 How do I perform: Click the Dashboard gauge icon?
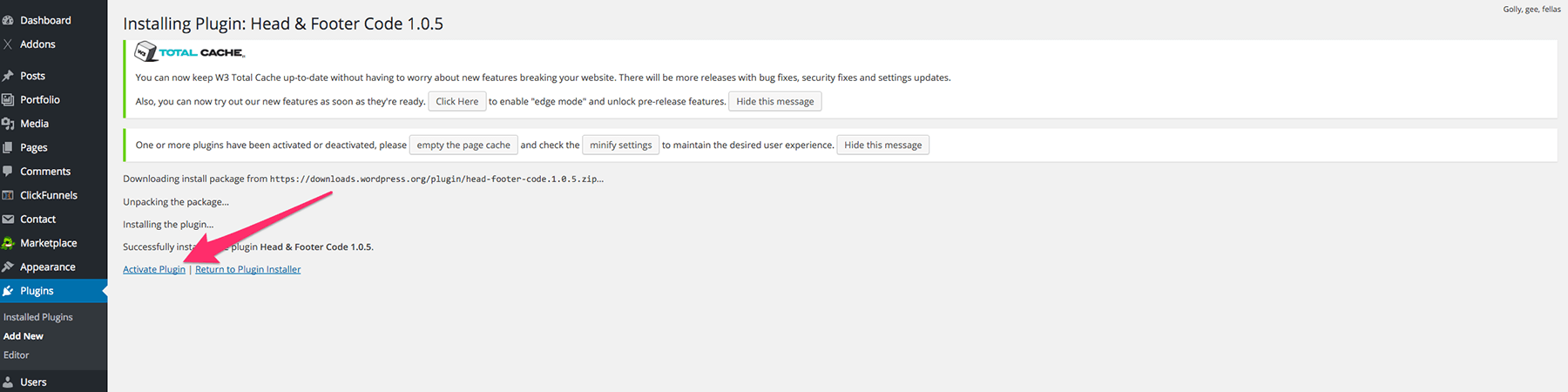pyautogui.click(x=8, y=20)
